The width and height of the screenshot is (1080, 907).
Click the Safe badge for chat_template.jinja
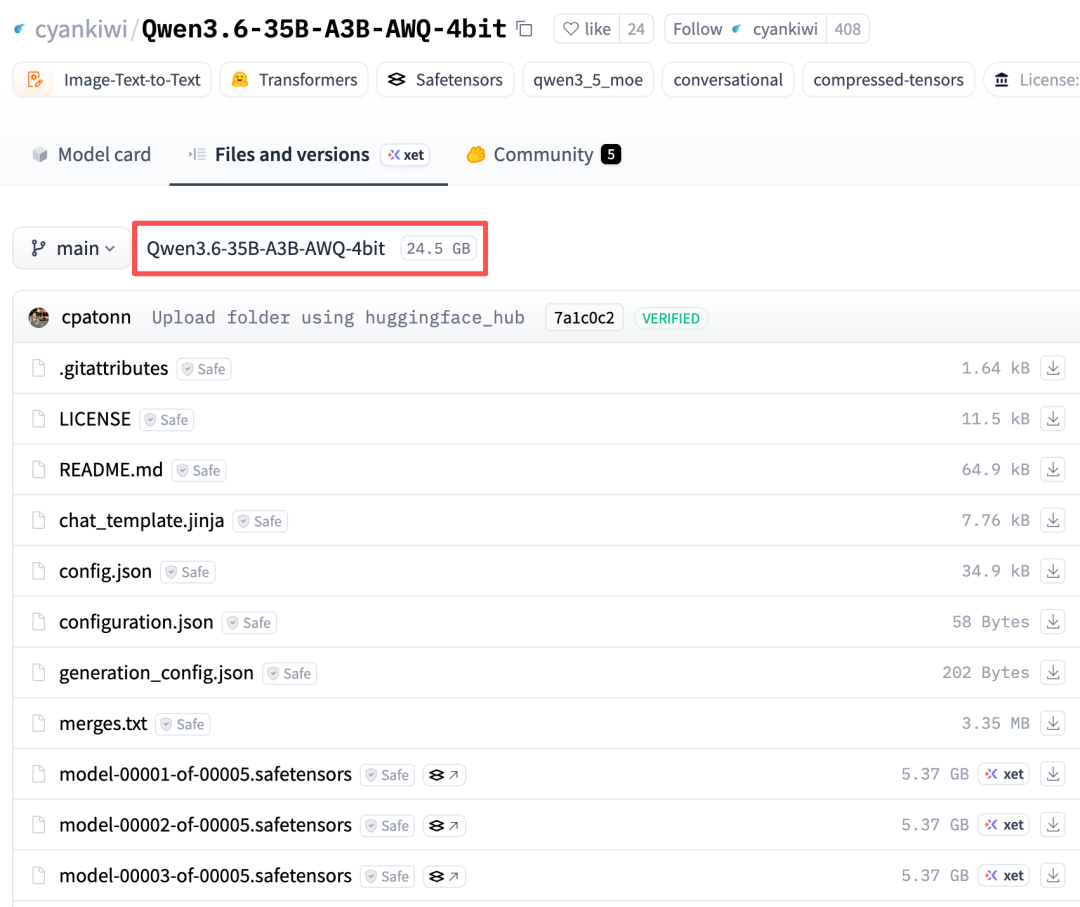coord(260,521)
